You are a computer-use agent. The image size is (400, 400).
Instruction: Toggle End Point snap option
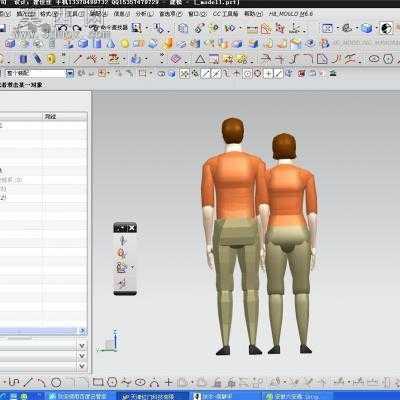pos(205,73)
